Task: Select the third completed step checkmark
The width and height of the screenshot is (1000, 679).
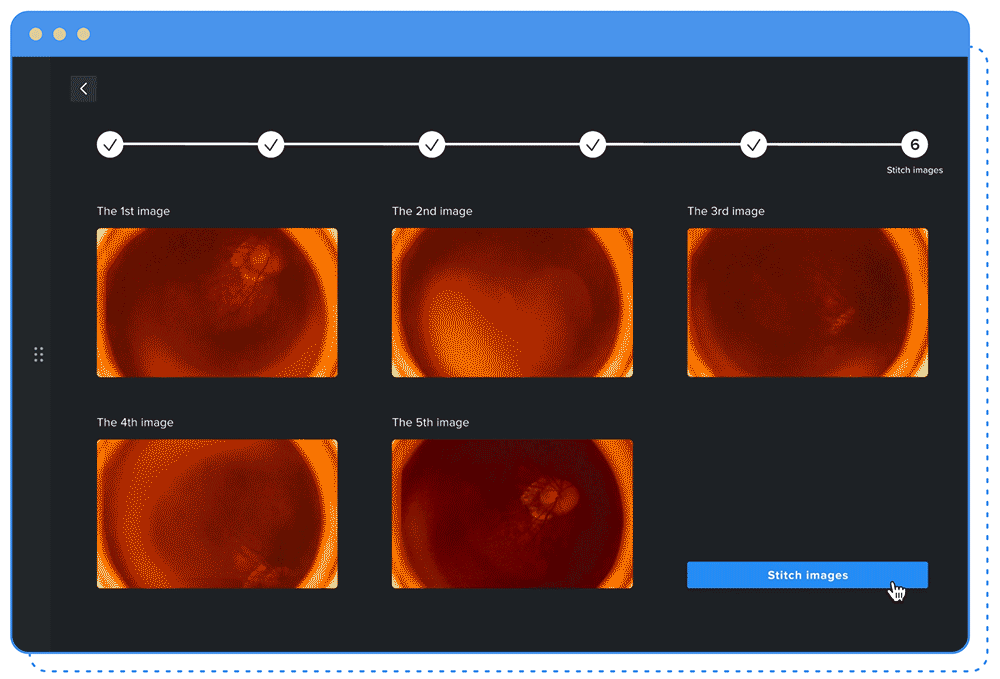Action: pos(432,145)
